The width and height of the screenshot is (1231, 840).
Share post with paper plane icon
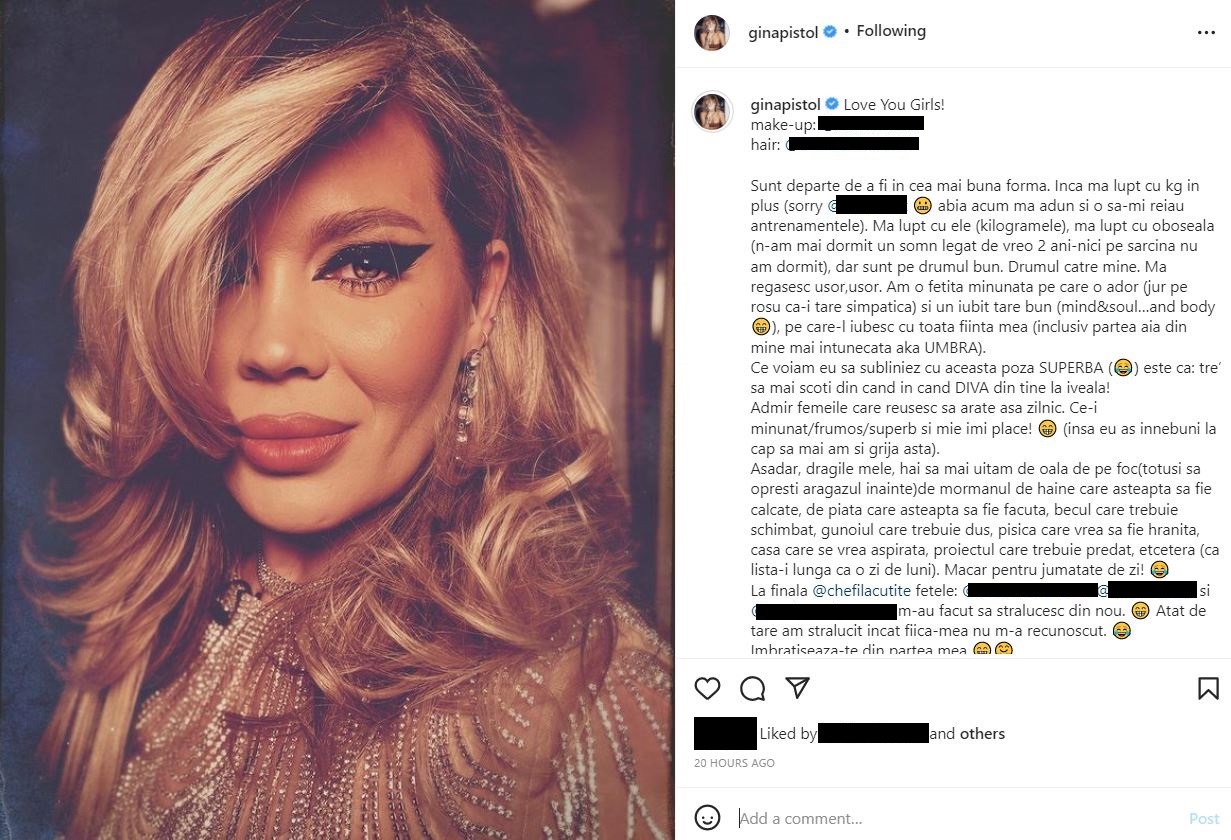coord(797,688)
